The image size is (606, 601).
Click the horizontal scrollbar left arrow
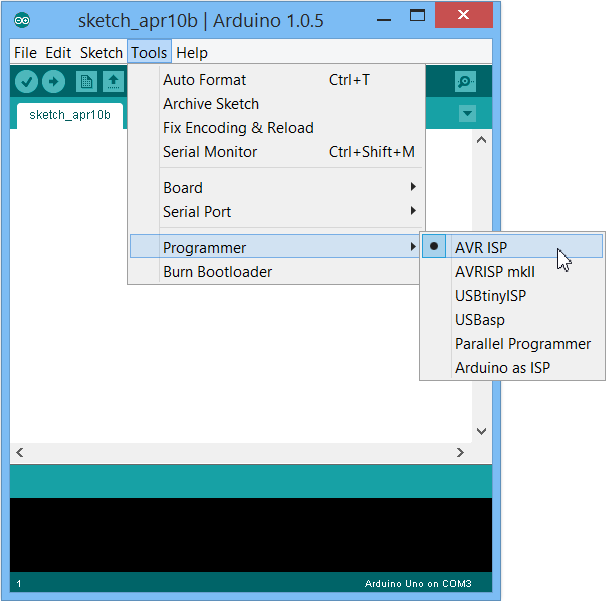[x=20, y=453]
